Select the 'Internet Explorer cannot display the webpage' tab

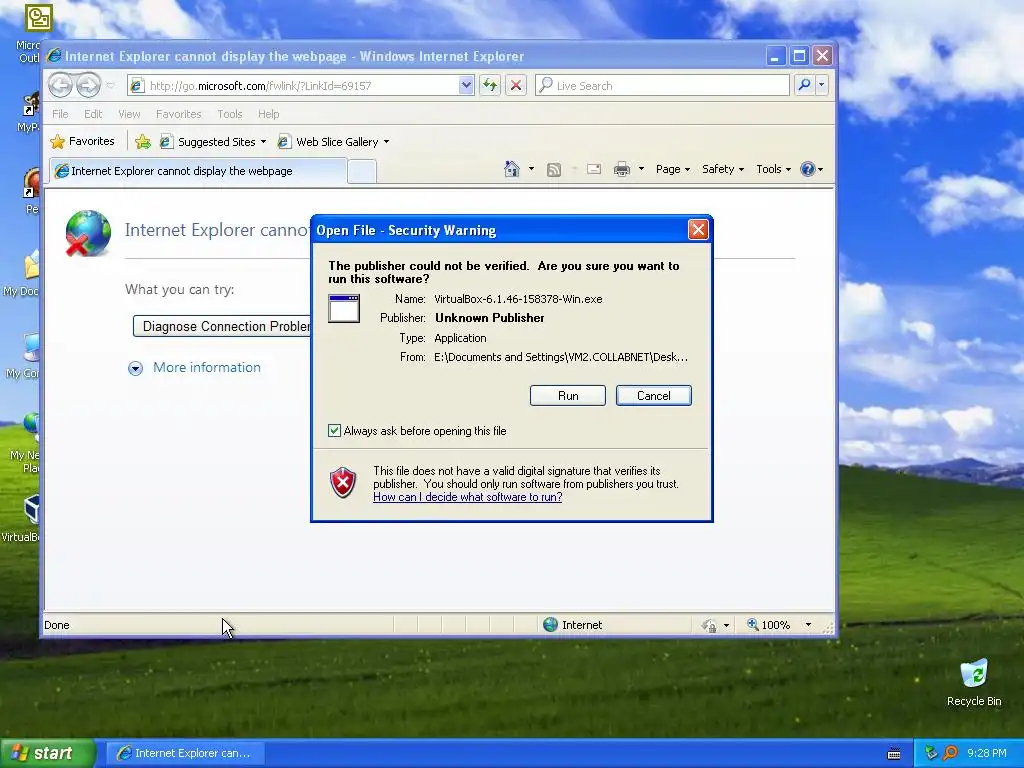pos(198,171)
